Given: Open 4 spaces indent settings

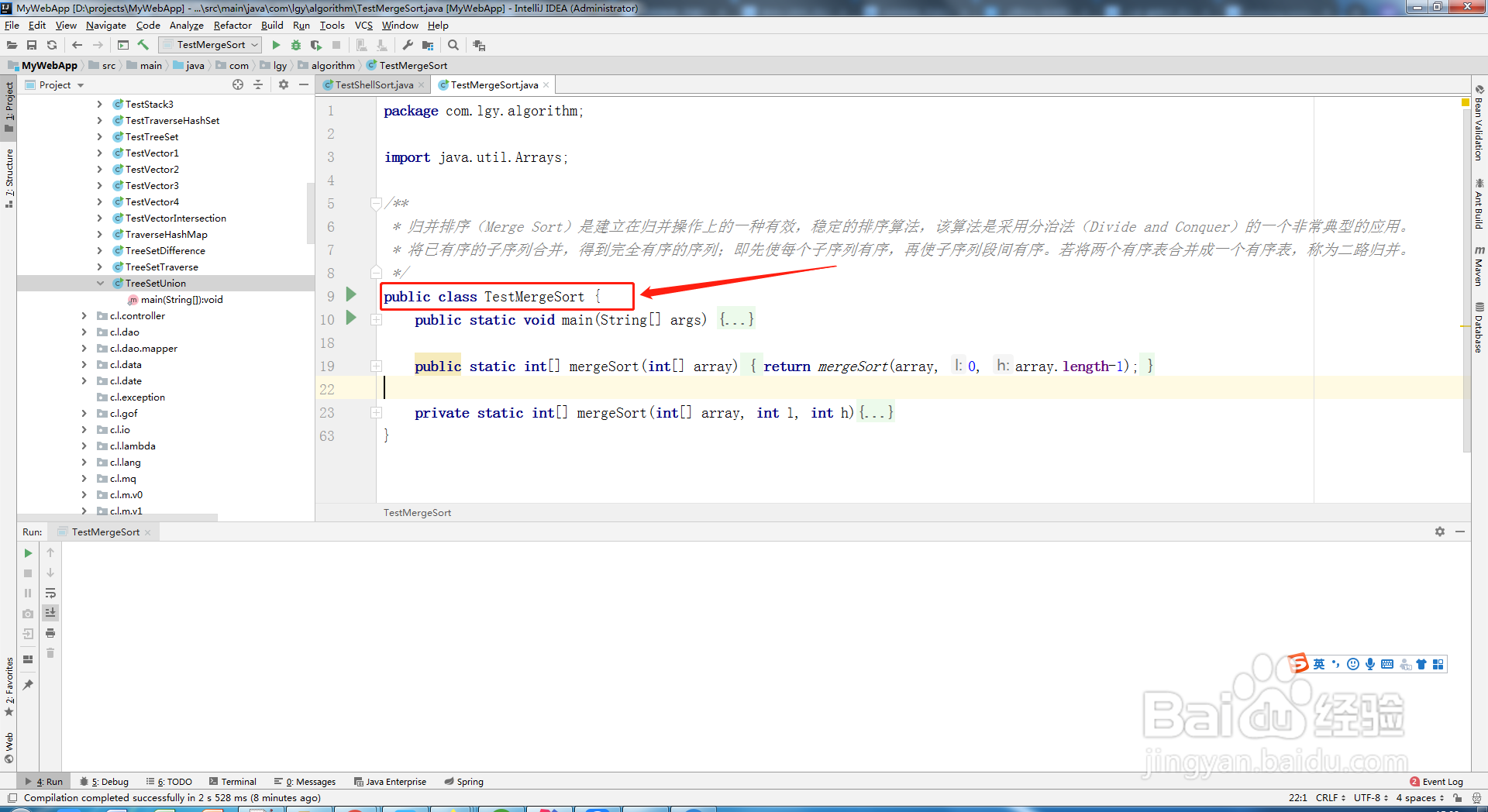Looking at the screenshot, I should [1420, 798].
